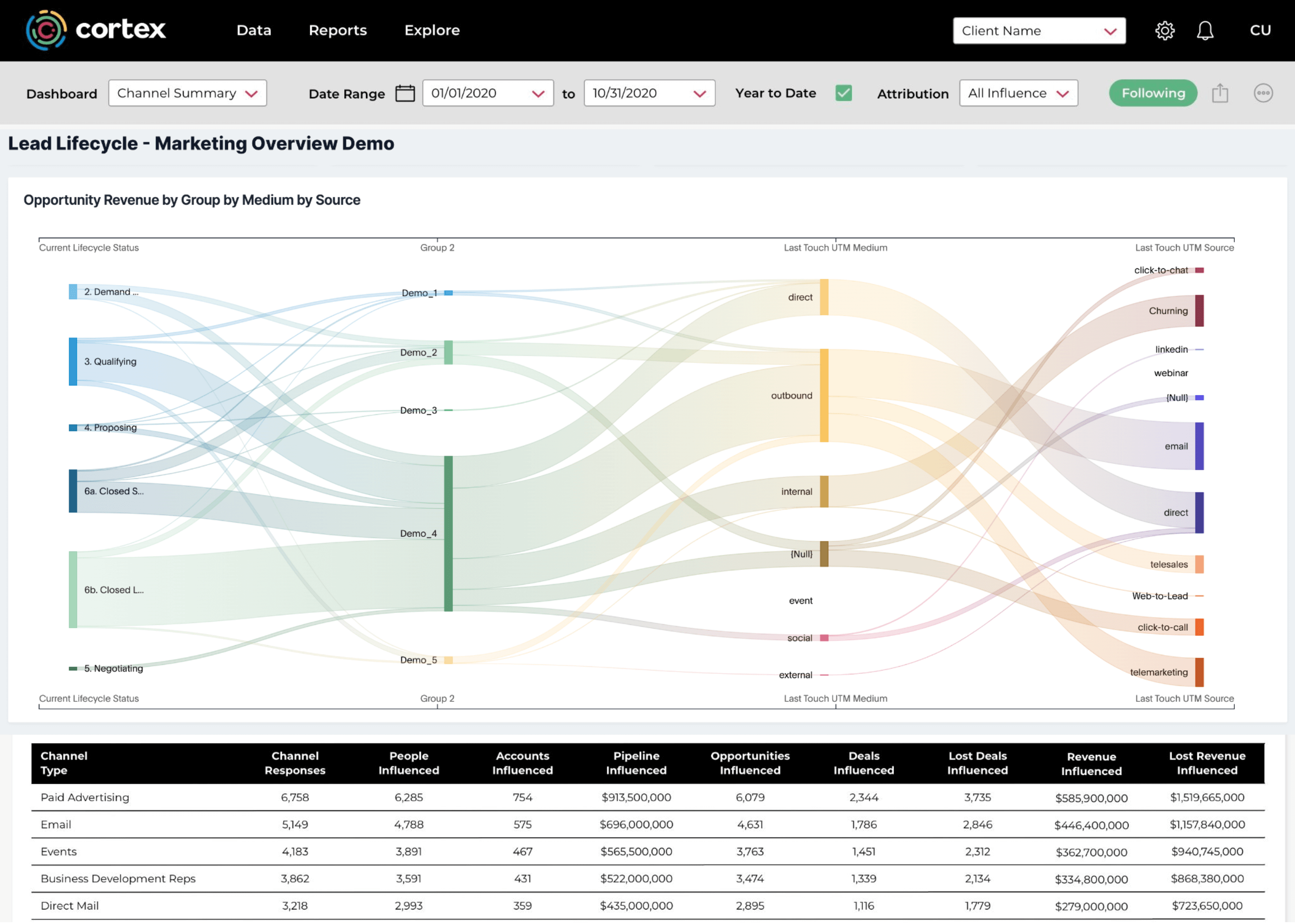The image size is (1295, 924).
Task: Go to the Data menu item
Action: click(x=254, y=31)
